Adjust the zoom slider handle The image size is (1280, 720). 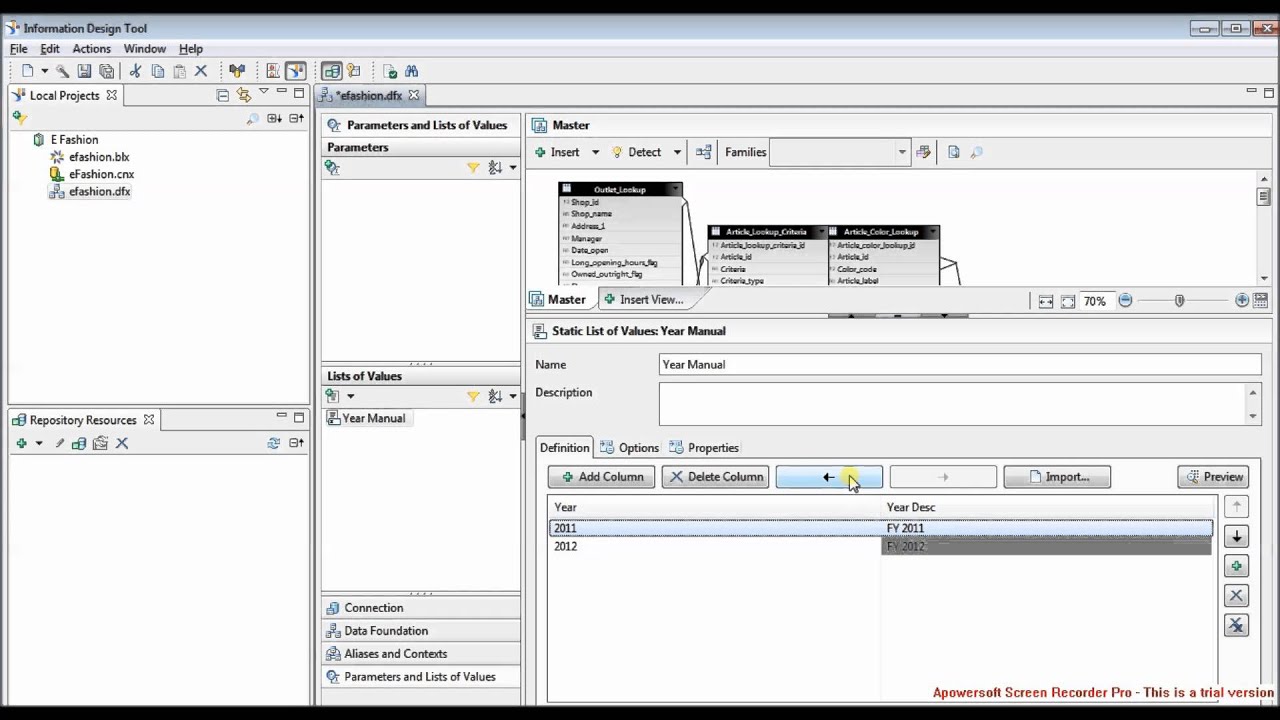click(x=1180, y=300)
